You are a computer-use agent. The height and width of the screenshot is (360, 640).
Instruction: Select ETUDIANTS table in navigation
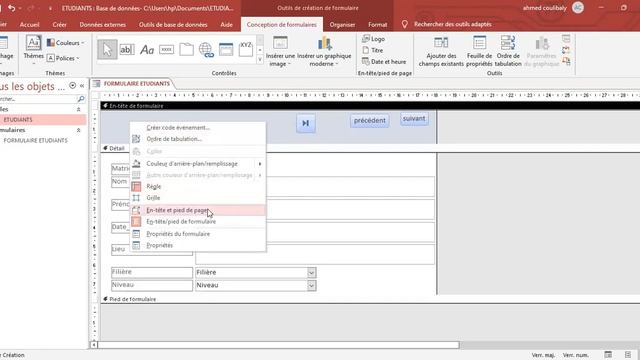(x=43, y=120)
